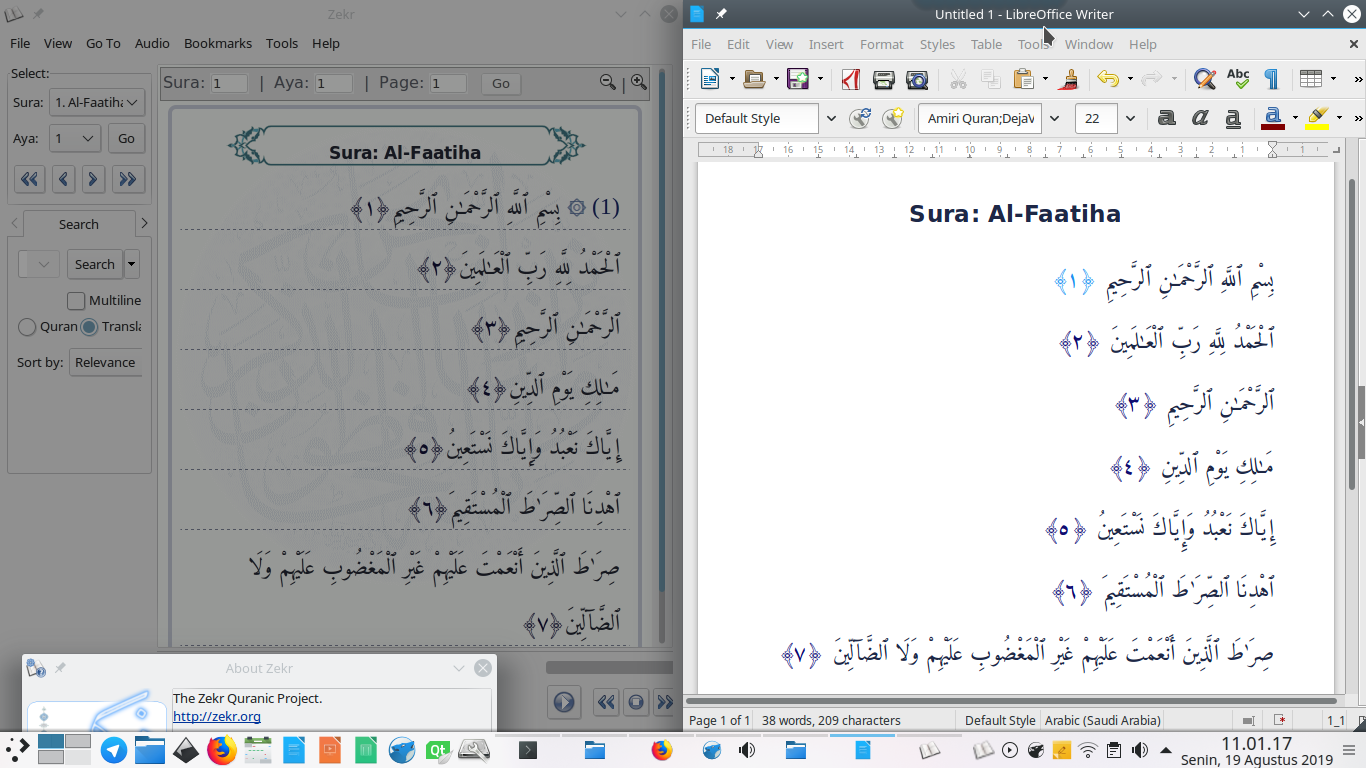Image resolution: width=1366 pixels, height=768 pixels.
Task: Open the Qt Designer icon in taskbar
Action: coord(437,749)
